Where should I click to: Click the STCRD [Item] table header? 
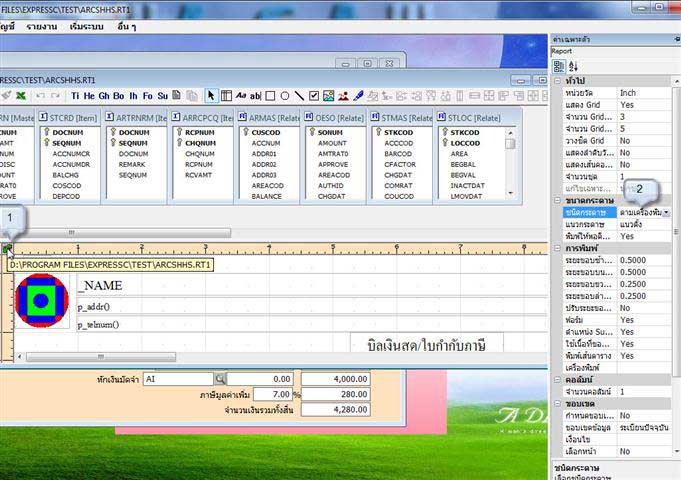[x=69, y=118]
